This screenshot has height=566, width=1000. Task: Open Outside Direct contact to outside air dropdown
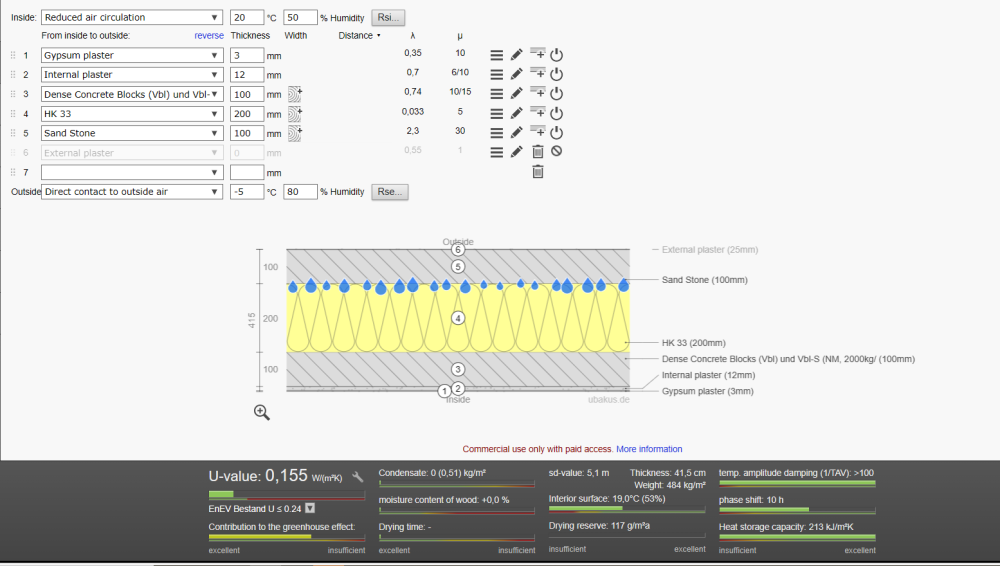pyautogui.click(x=131, y=191)
